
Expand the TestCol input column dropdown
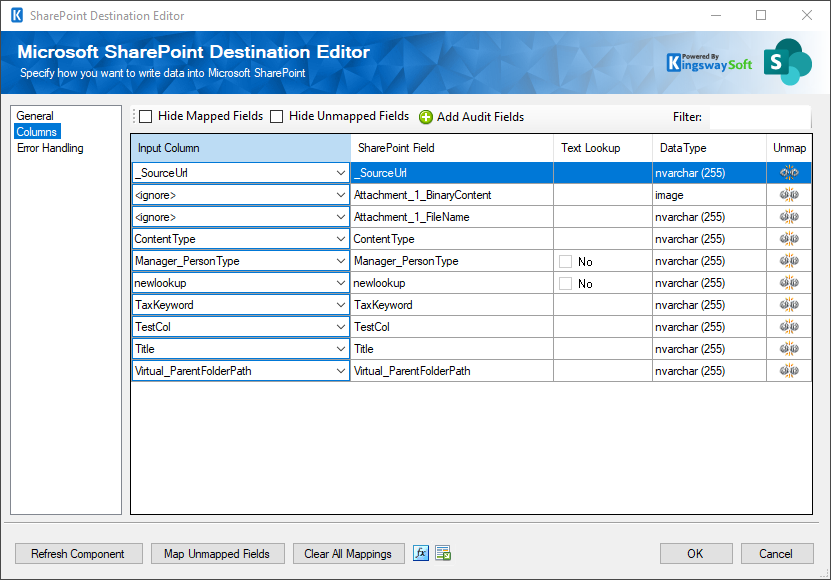point(341,327)
